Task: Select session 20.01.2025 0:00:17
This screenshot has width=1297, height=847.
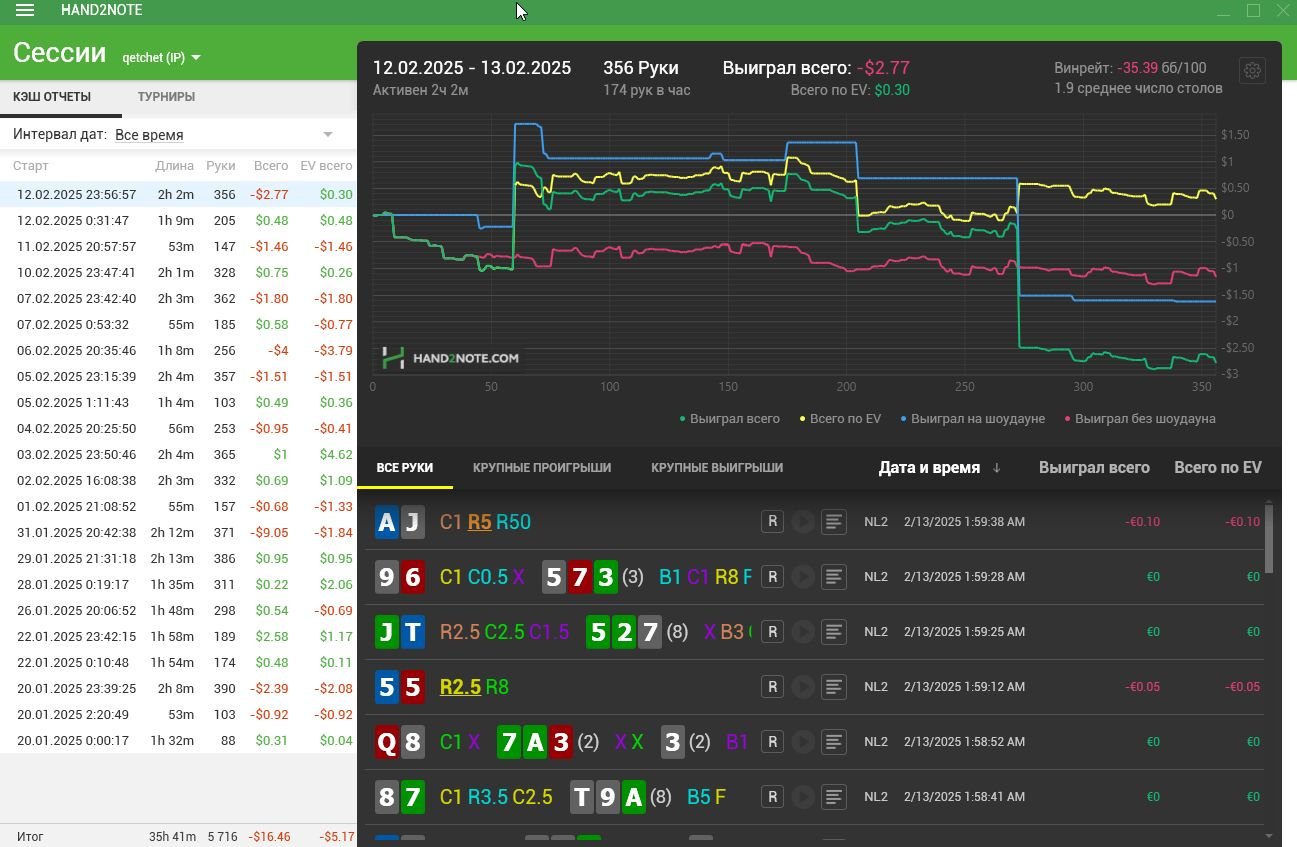Action: click(x=178, y=740)
